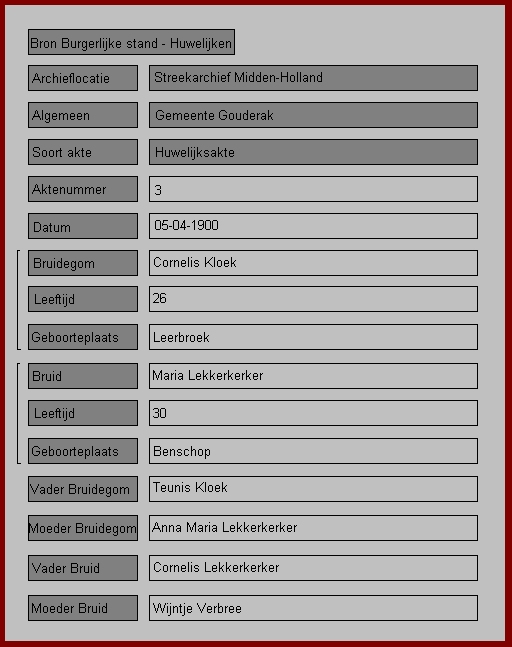Viewport: 512px width, 647px height.
Task: Select the Bruidegom field Cornelis Kloek
Action: click(x=313, y=263)
